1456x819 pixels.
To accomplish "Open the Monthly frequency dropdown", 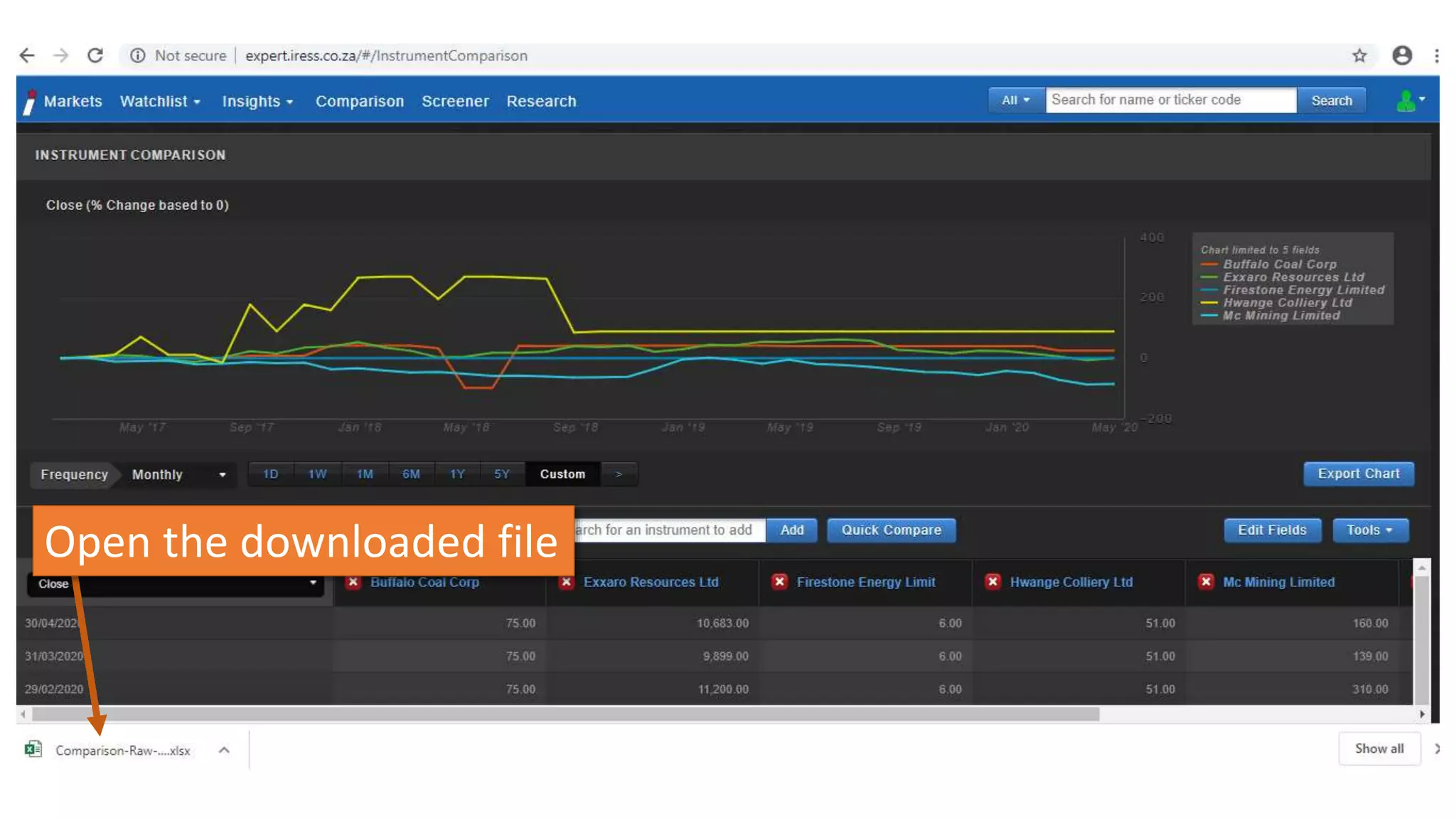I will 178,474.
